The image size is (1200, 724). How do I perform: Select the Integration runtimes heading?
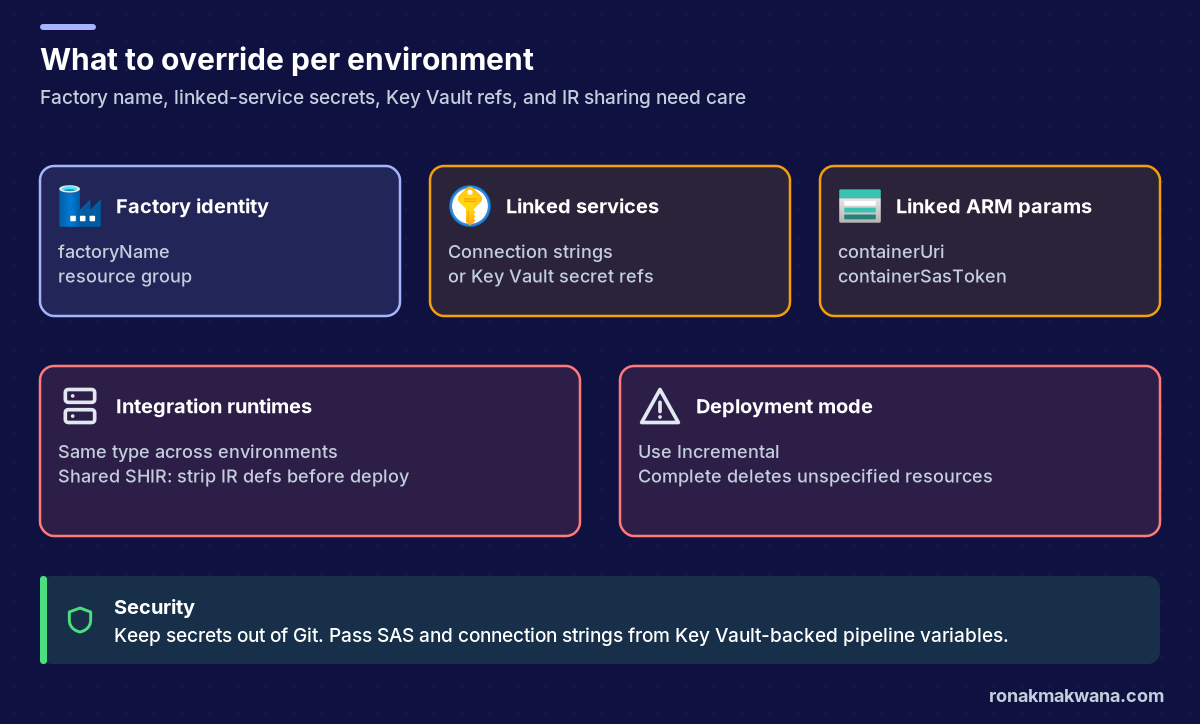click(x=214, y=406)
